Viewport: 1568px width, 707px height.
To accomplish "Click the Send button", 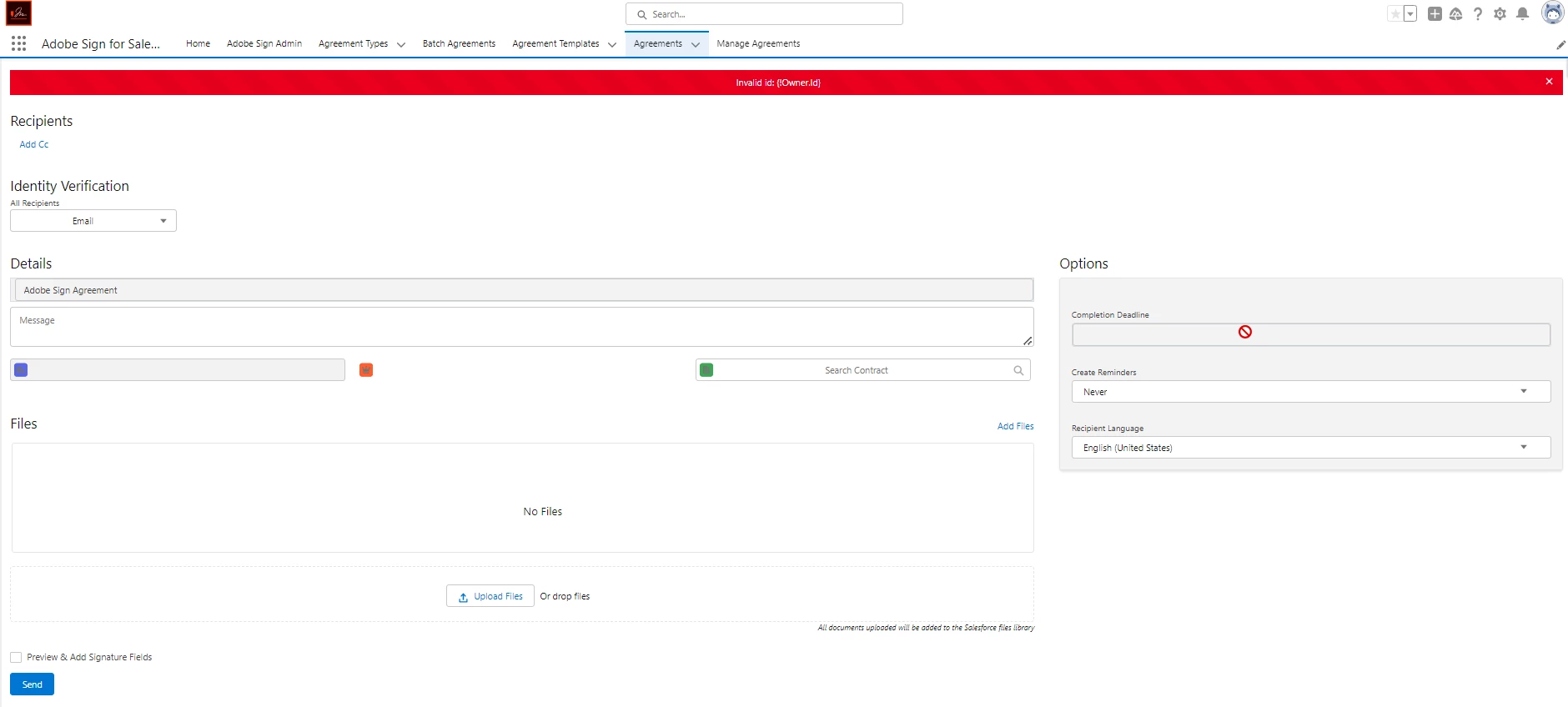I will tap(32, 684).
